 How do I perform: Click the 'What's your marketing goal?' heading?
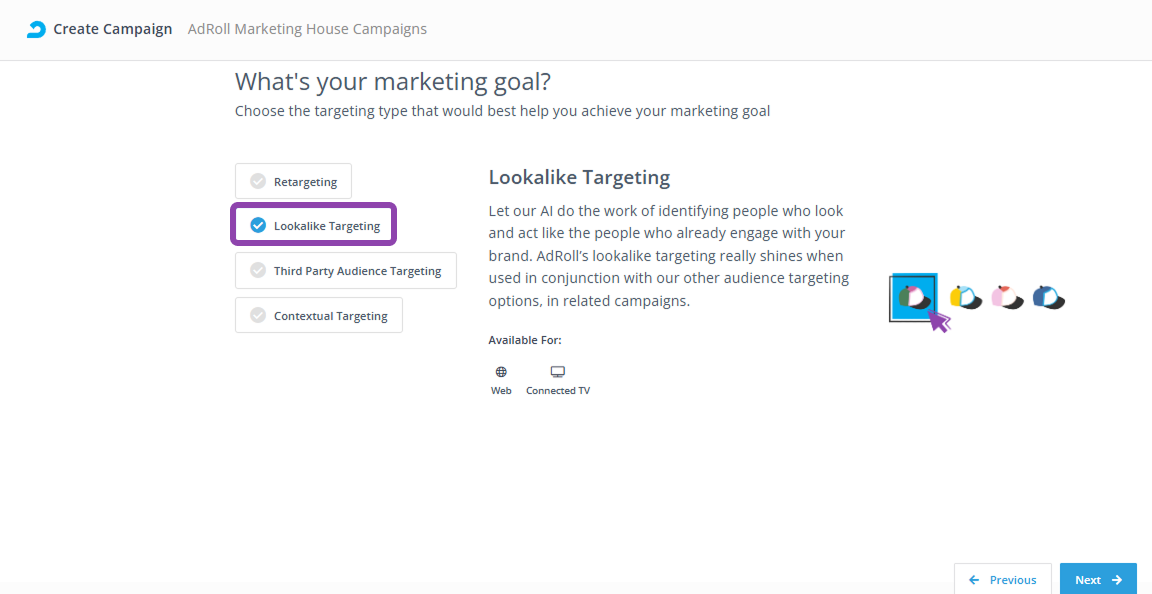392,82
